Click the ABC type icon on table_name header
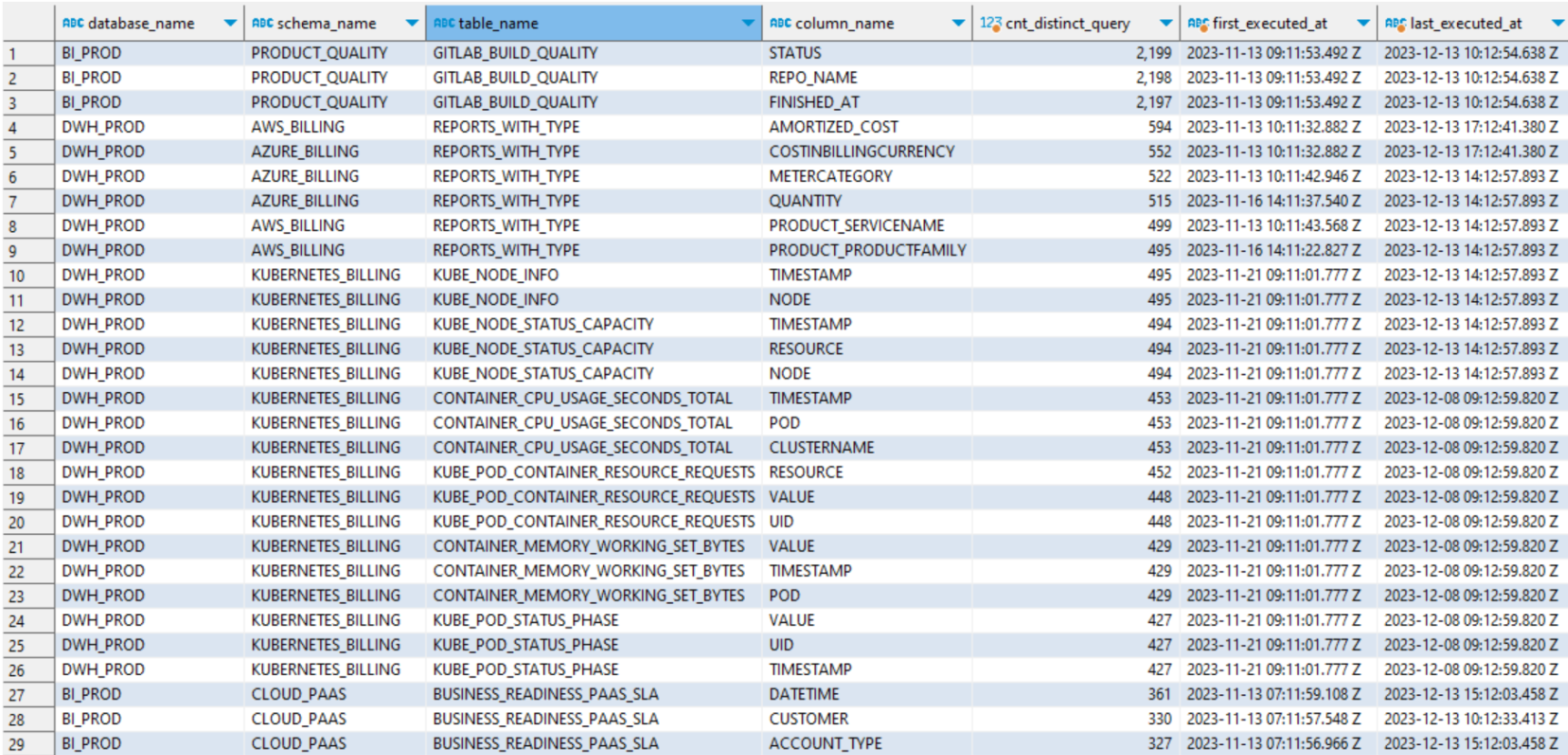Viewport: 1568px width, 755px height. click(x=444, y=24)
